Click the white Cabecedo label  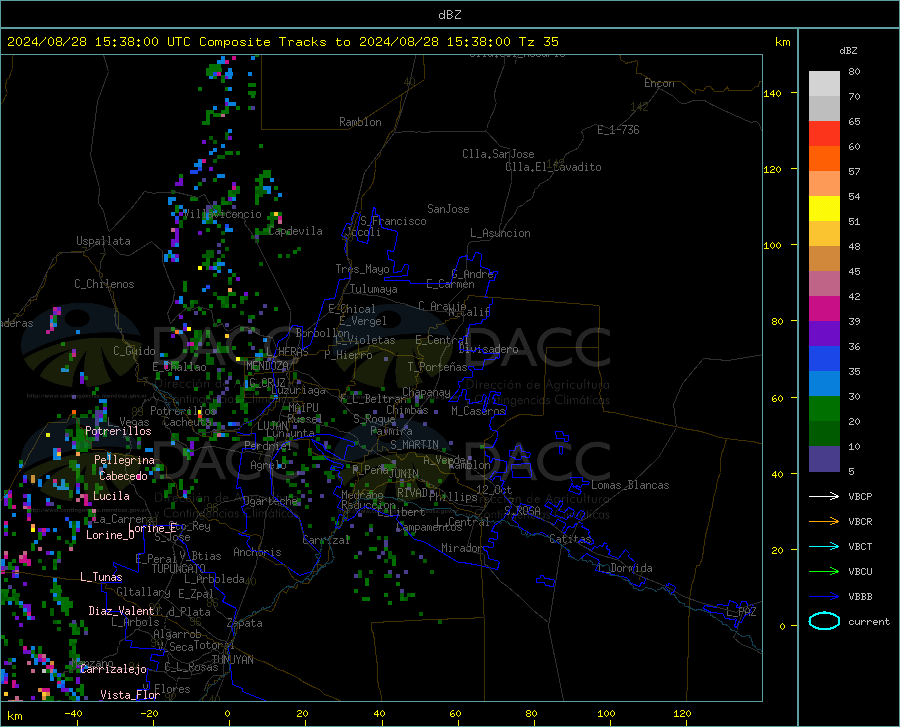click(123, 476)
